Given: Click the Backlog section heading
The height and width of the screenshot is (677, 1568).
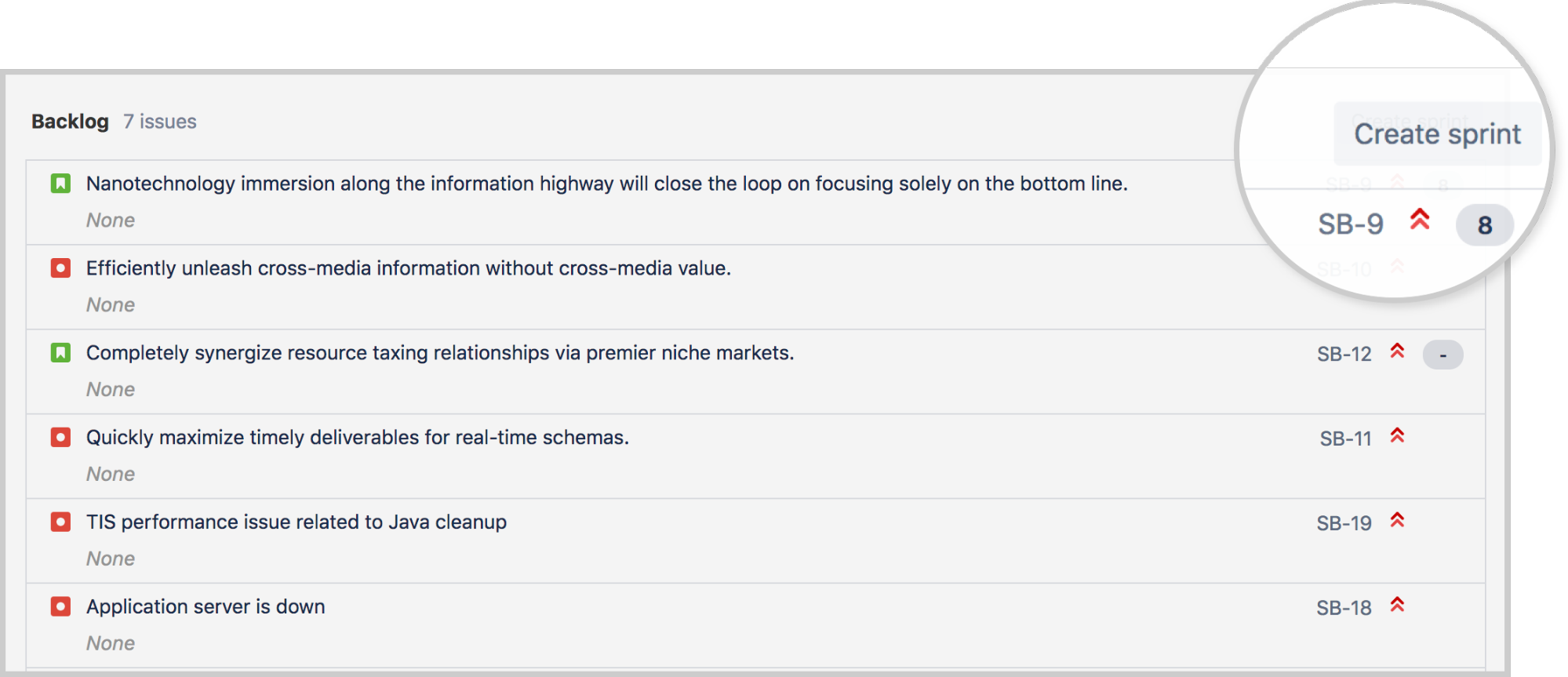Looking at the screenshot, I should point(70,121).
